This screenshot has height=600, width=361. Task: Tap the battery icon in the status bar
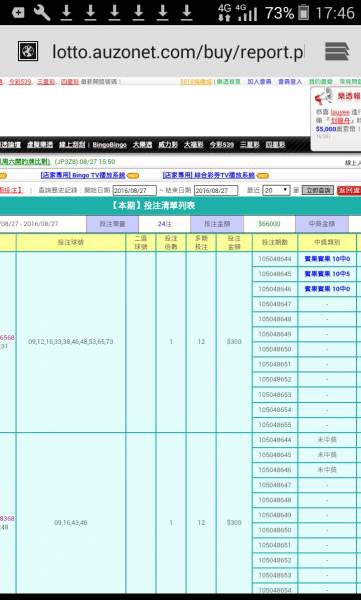click(303, 13)
